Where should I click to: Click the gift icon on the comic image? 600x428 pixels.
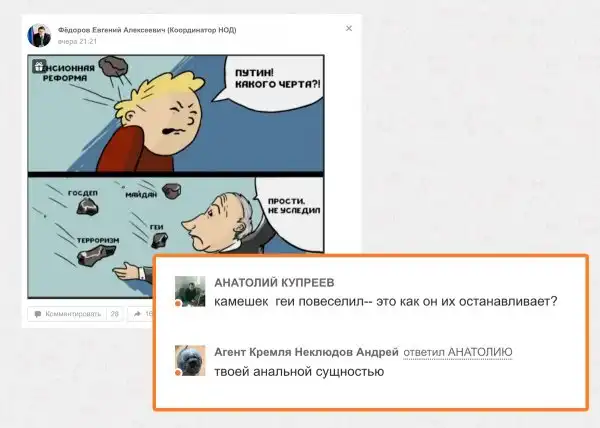coord(38,67)
